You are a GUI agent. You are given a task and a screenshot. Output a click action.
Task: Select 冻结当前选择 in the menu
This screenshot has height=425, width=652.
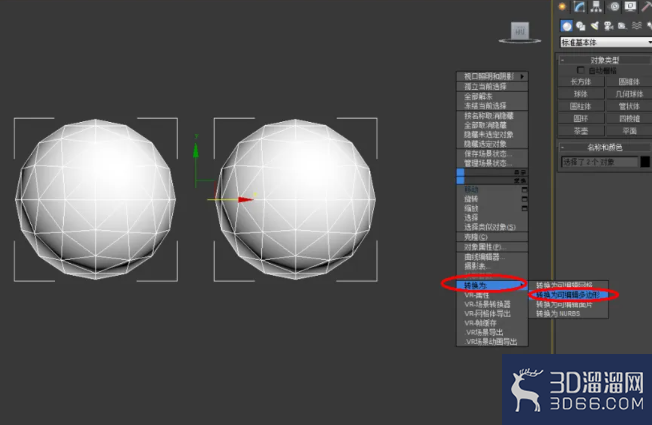pos(492,106)
